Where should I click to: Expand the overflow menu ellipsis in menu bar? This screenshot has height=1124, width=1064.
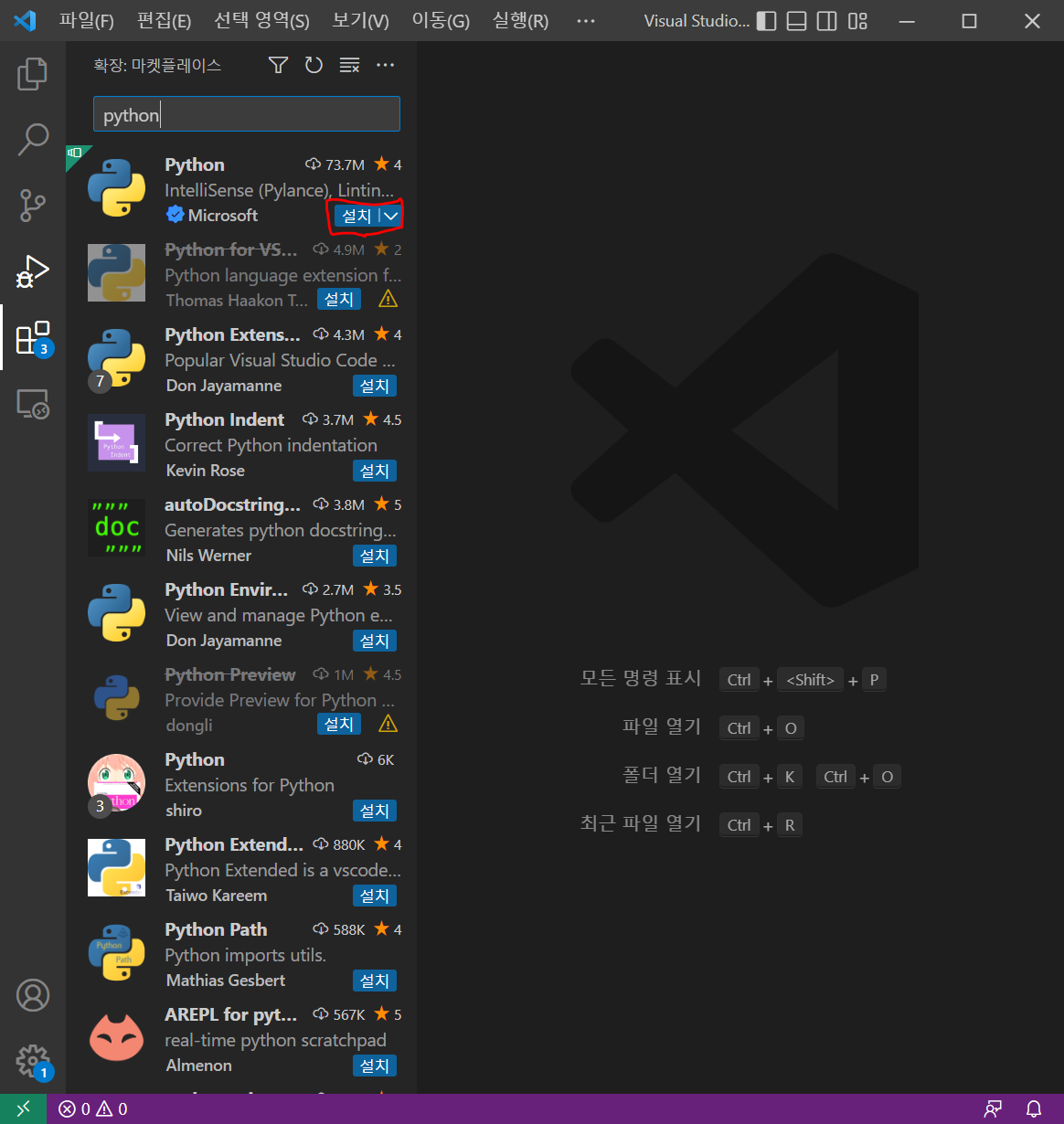pos(586,20)
